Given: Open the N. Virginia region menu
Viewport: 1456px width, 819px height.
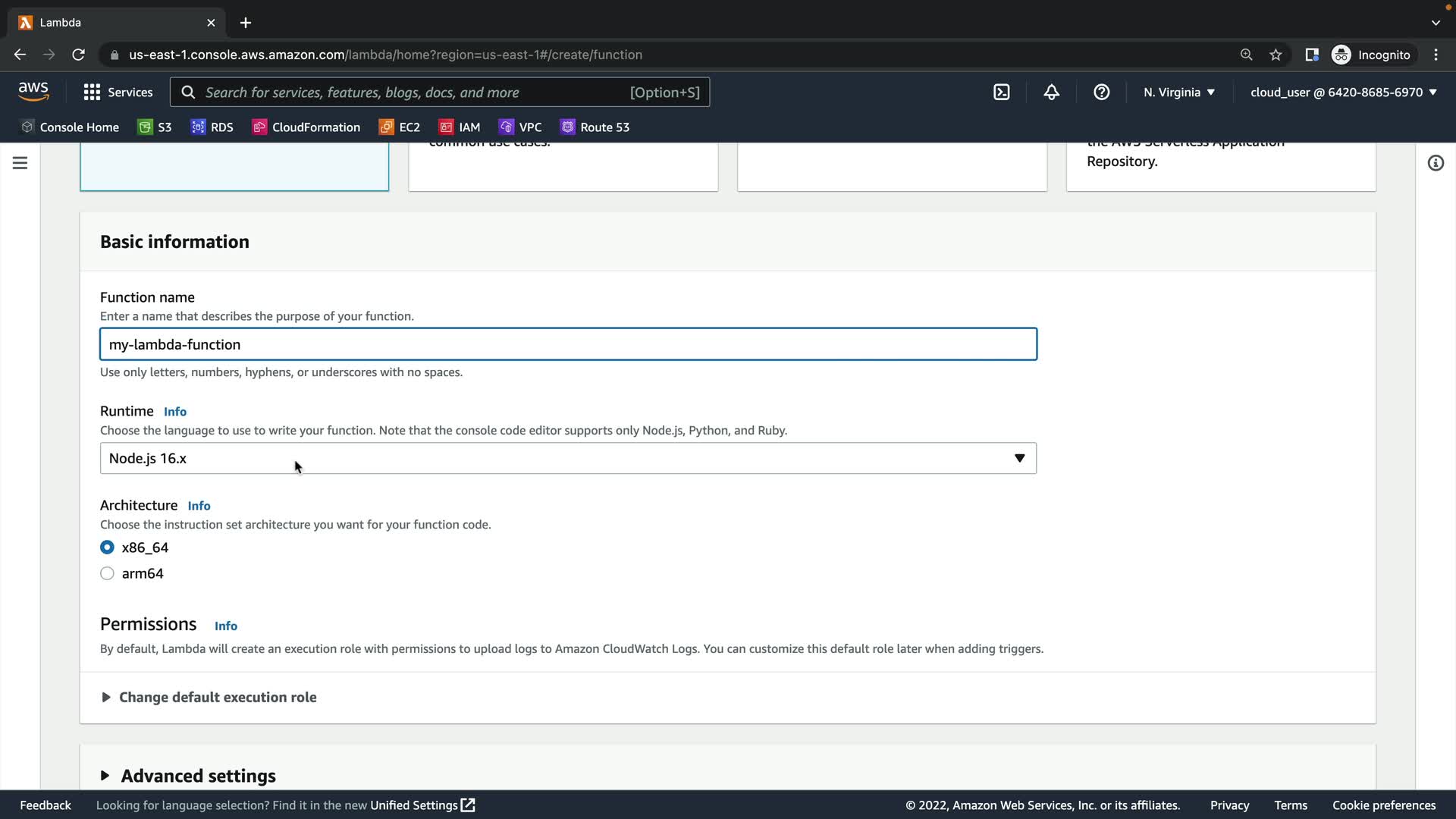Looking at the screenshot, I should pyautogui.click(x=1178, y=92).
